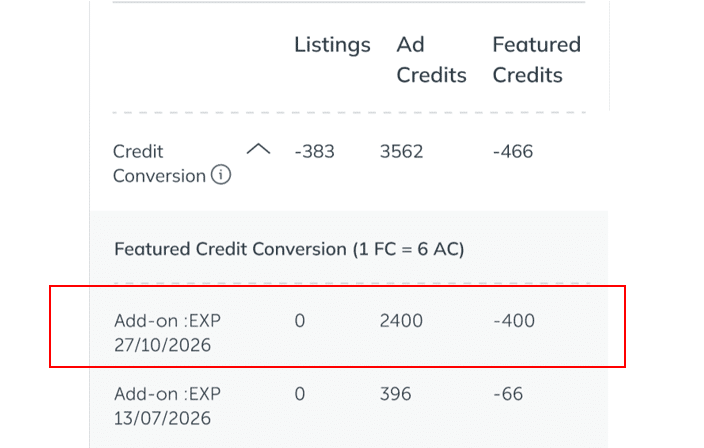Image resolution: width=704 pixels, height=448 pixels.
Task: Click the Credit Conversion row label
Action: point(160,164)
